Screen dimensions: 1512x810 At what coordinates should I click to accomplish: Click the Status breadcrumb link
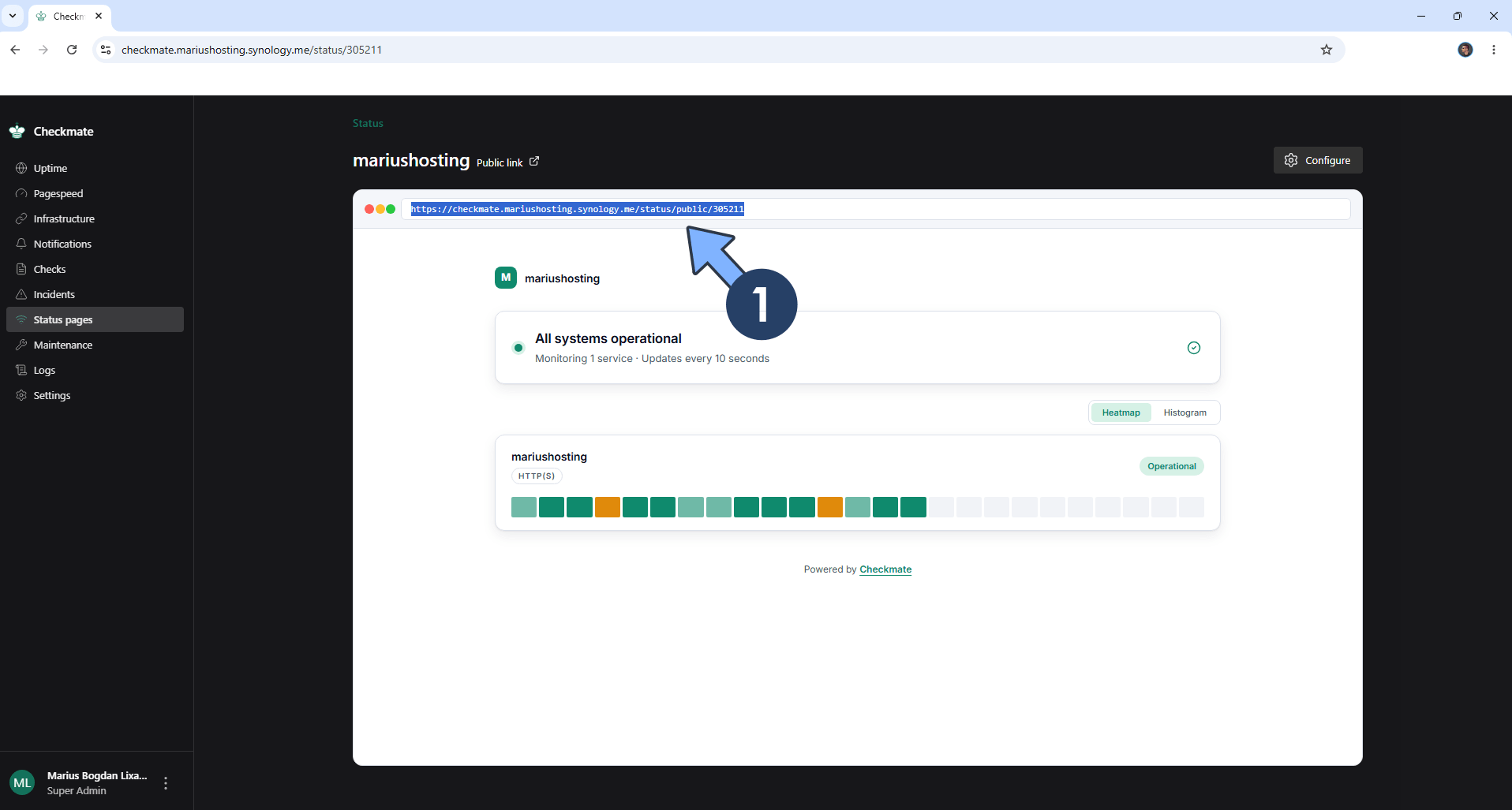pos(368,123)
